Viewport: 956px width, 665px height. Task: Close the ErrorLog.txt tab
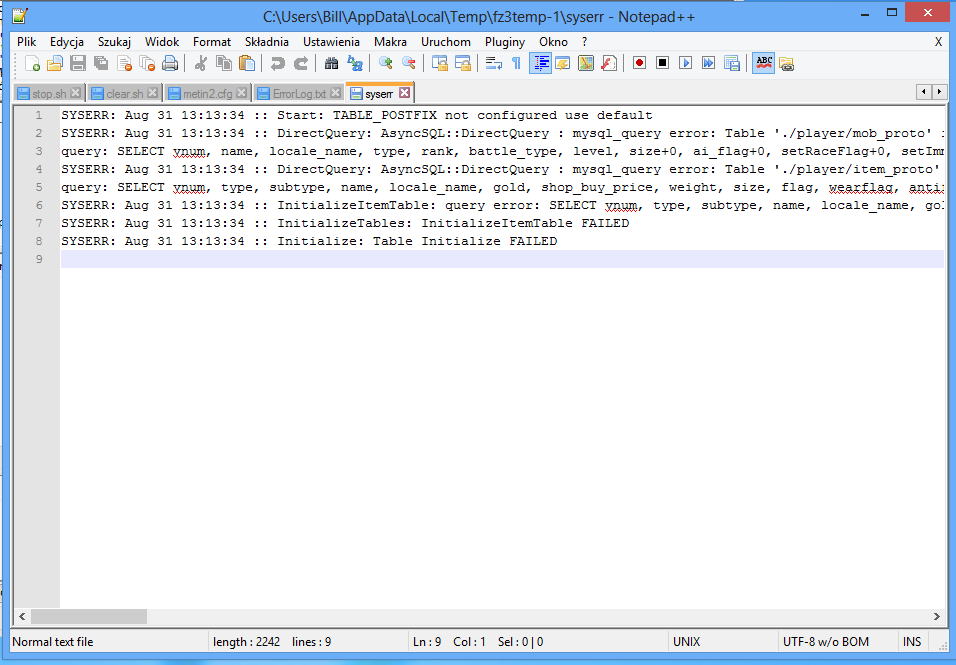(x=335, y=93)
